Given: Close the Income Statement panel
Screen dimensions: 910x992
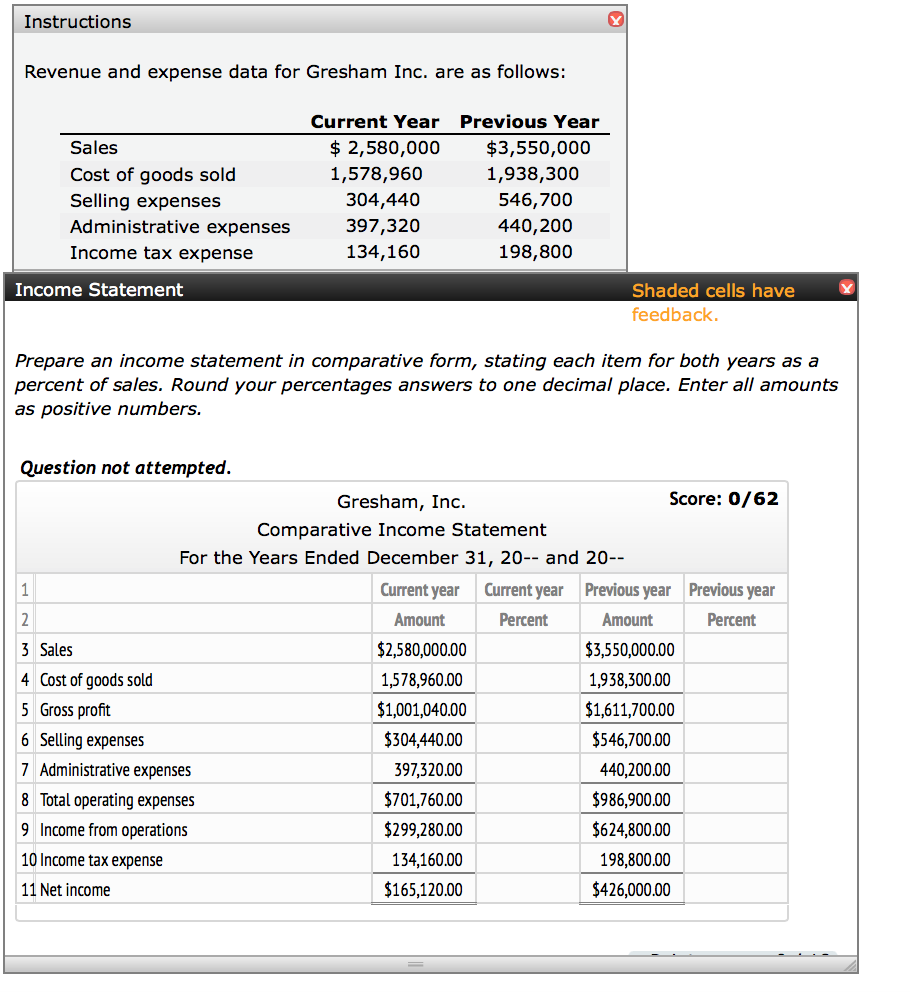Looking at the screenshot, I should coord(847,287).
